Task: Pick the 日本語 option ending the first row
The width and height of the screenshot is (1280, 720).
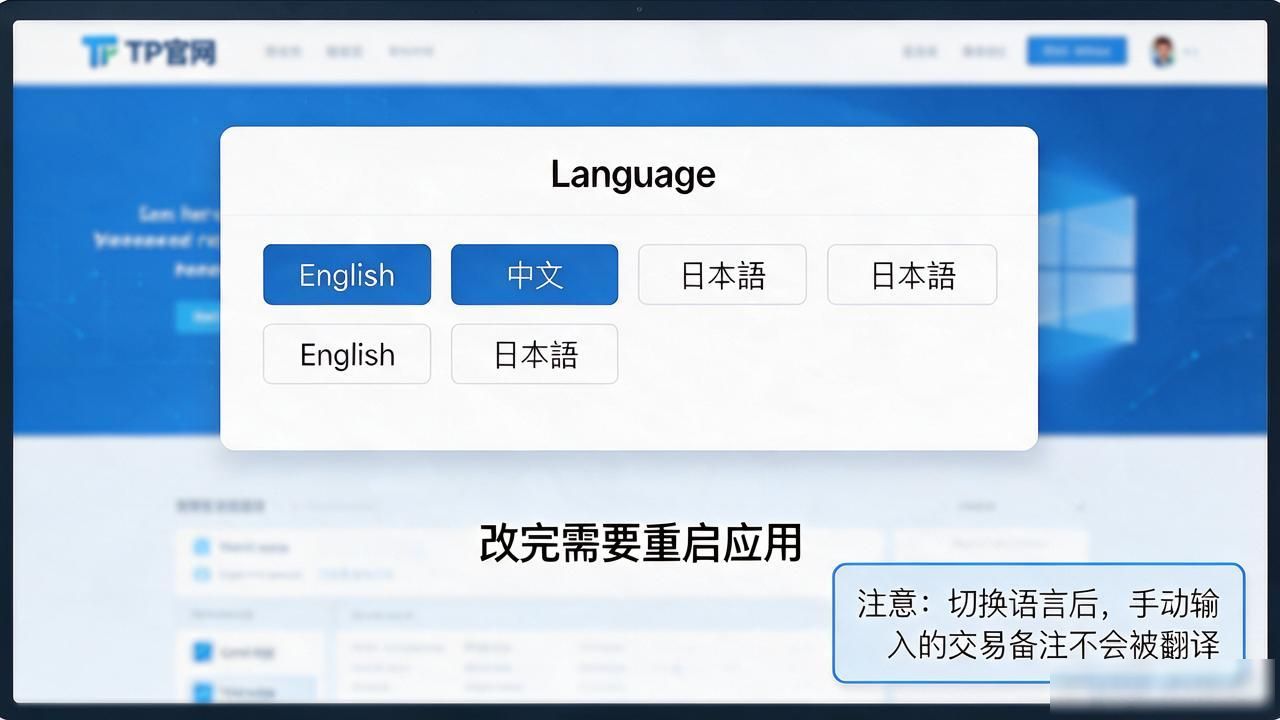Action: point(912,275)
